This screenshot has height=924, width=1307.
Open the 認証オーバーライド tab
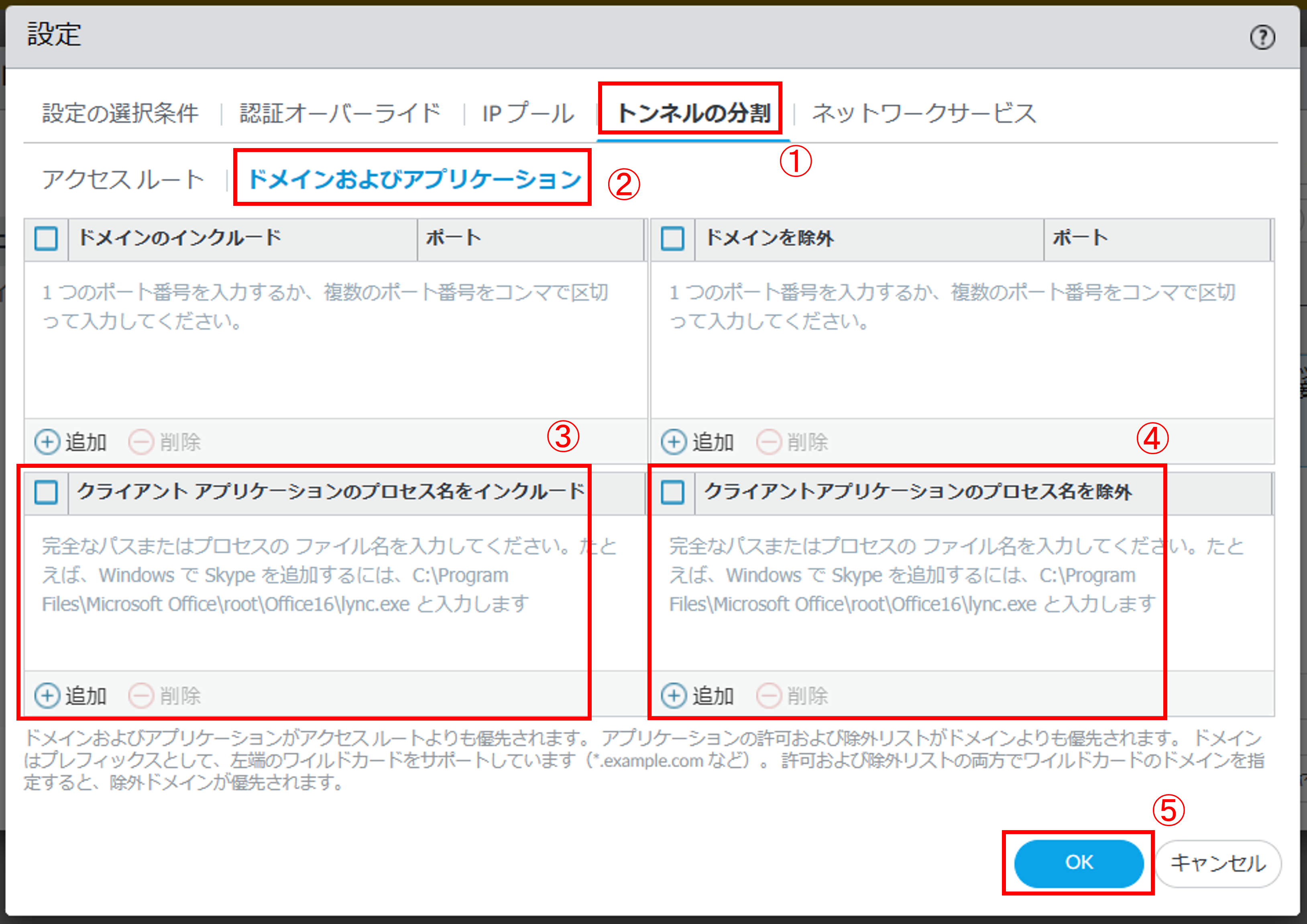tap(340, 113)
